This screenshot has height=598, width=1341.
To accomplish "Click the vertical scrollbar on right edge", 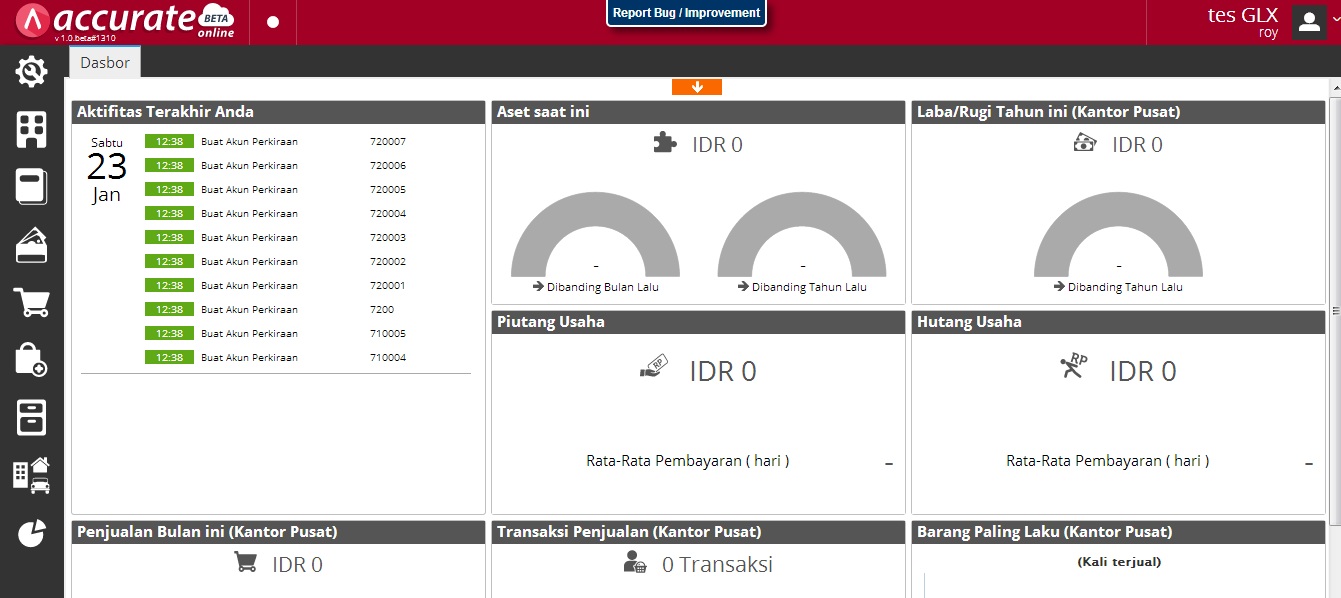I will coord(1335,310).
